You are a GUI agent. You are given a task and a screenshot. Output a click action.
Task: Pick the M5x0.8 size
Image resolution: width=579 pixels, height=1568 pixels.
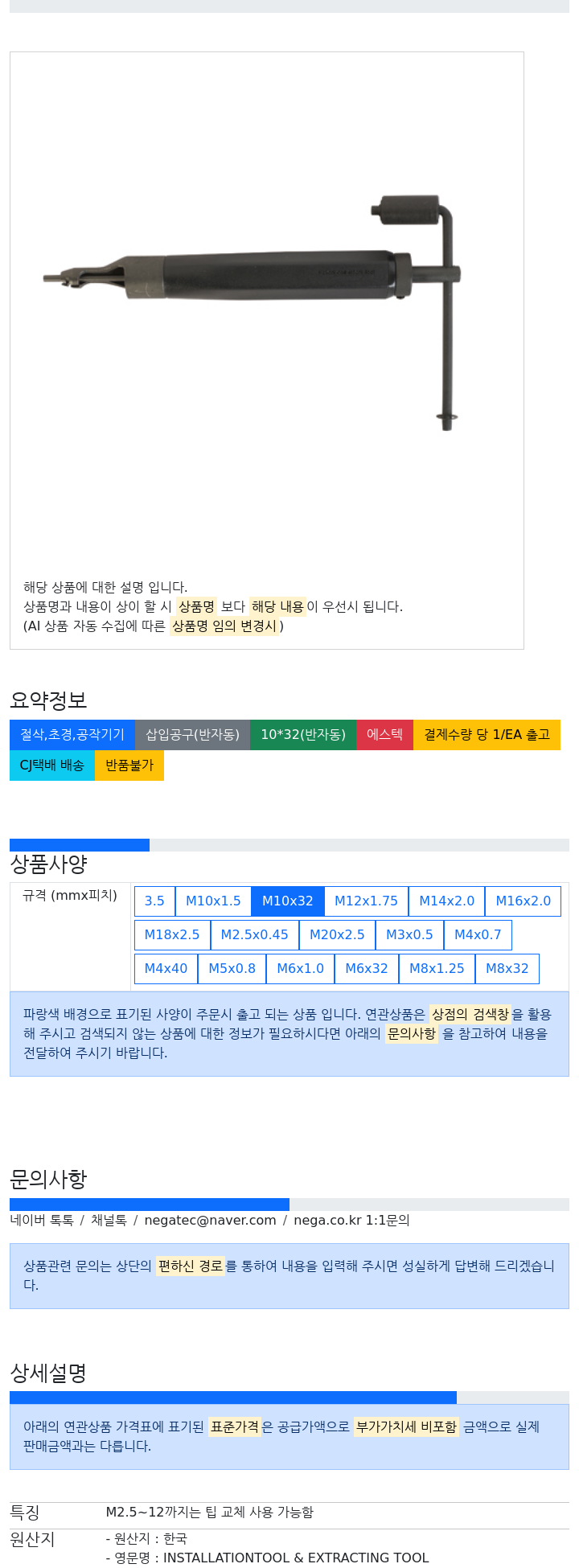(232, 969)
